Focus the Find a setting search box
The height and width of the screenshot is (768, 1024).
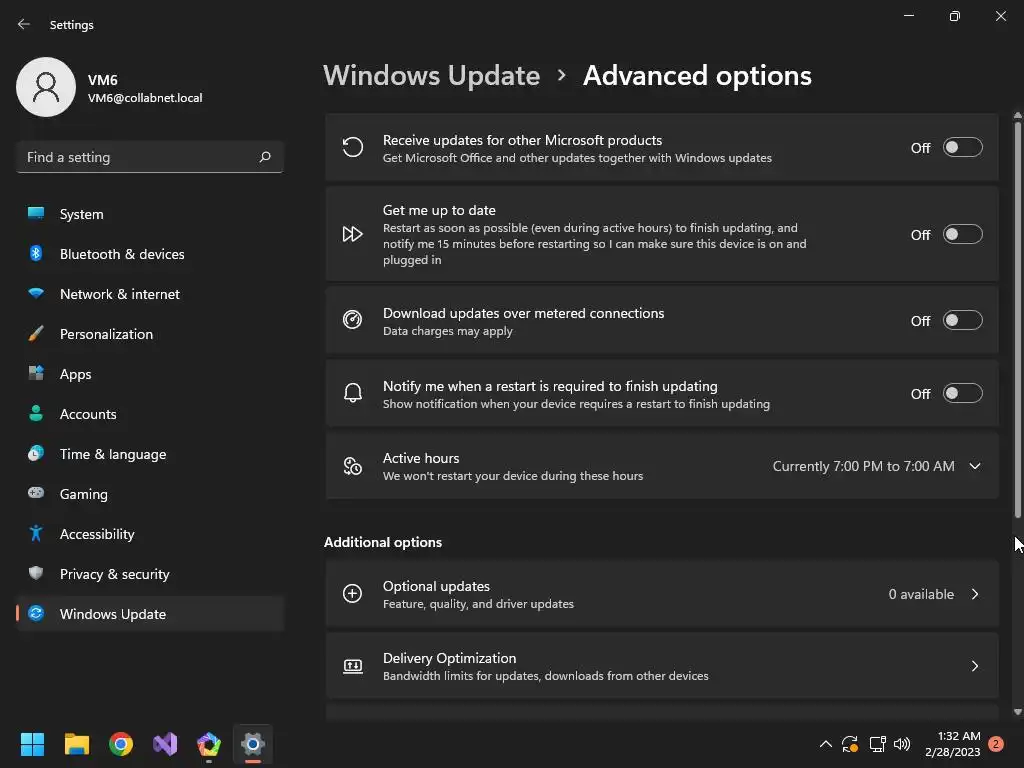coord(150,157)
